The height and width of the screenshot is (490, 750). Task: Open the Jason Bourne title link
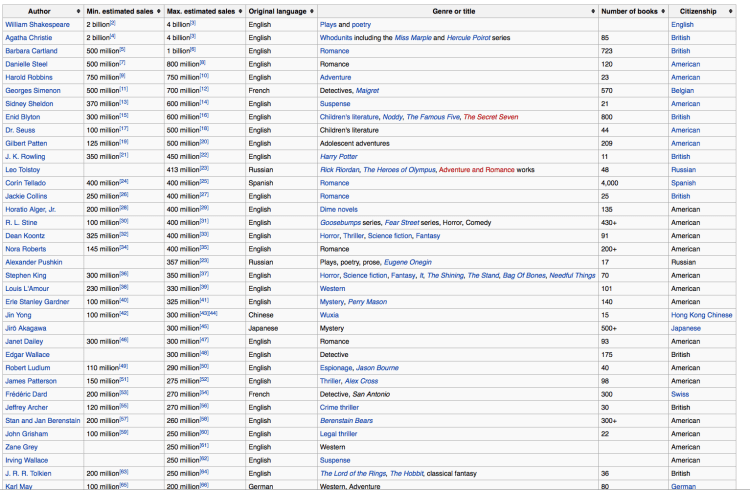pos(377,368)
